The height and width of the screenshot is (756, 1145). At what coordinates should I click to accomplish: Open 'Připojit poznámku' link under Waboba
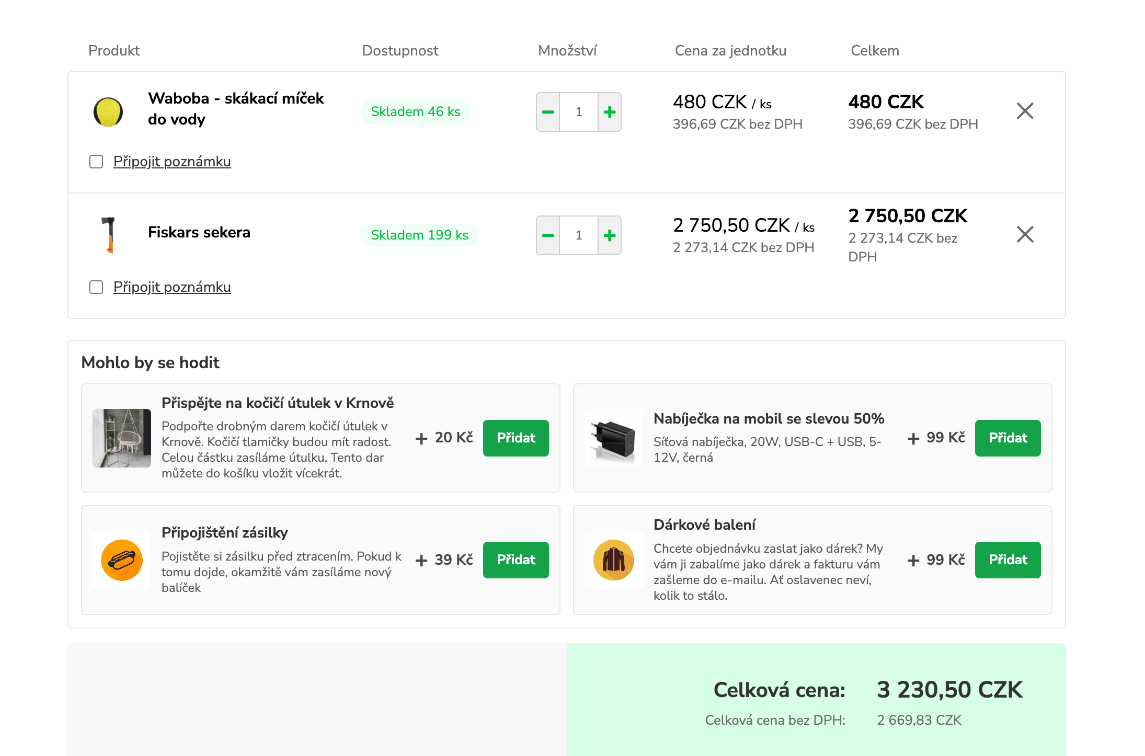(x=172, y=162)
